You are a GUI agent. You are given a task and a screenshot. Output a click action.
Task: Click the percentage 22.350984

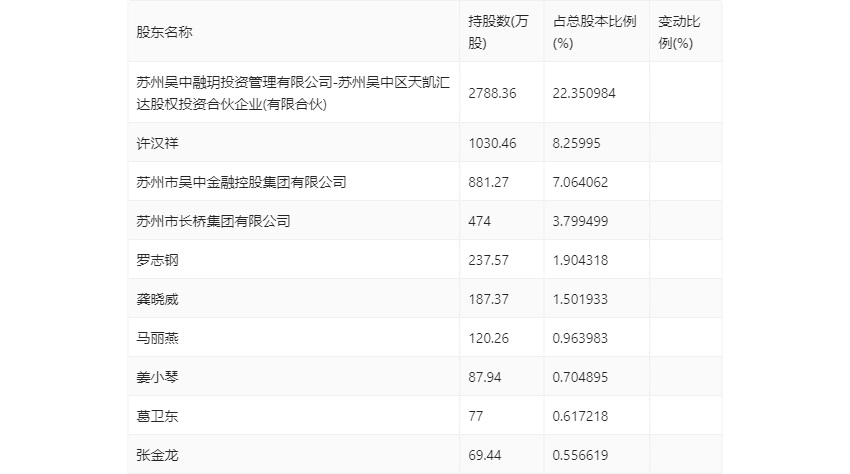coord(584,93)
